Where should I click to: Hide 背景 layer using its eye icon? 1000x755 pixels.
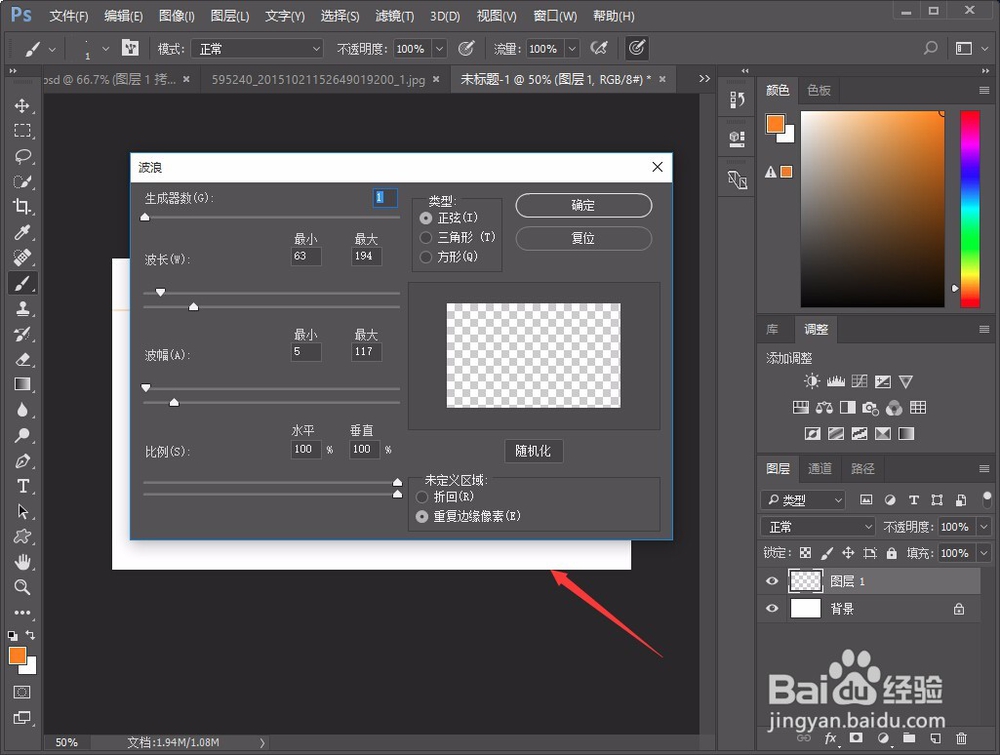772,608
